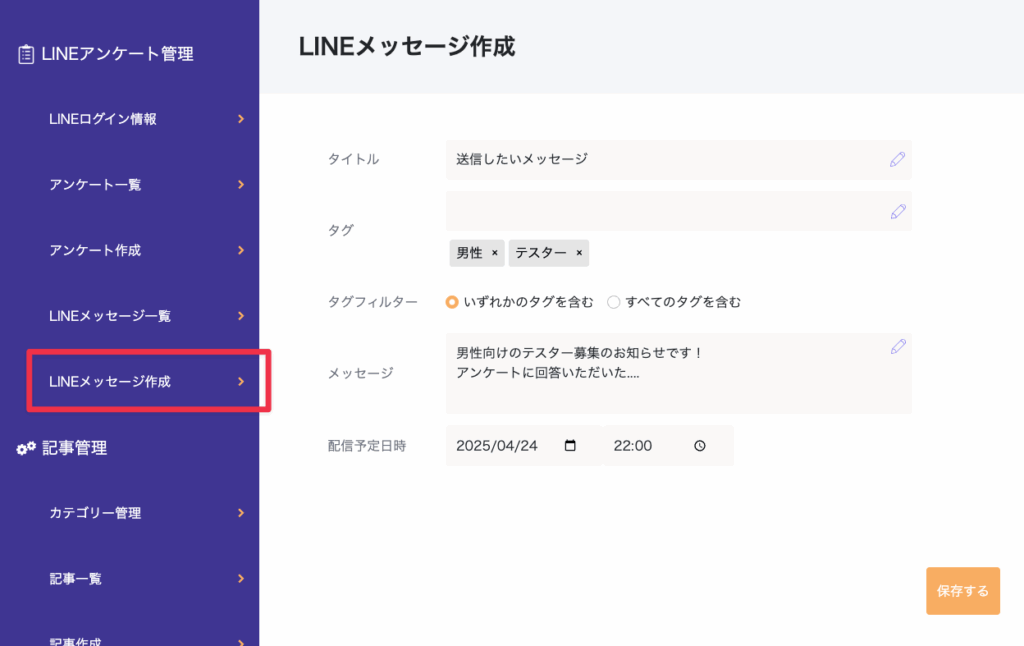Viewport: 1024px width, 646px height.
Task: Click the clipboard icon beside LINEアンケート管理
Action: coord(26,55)
